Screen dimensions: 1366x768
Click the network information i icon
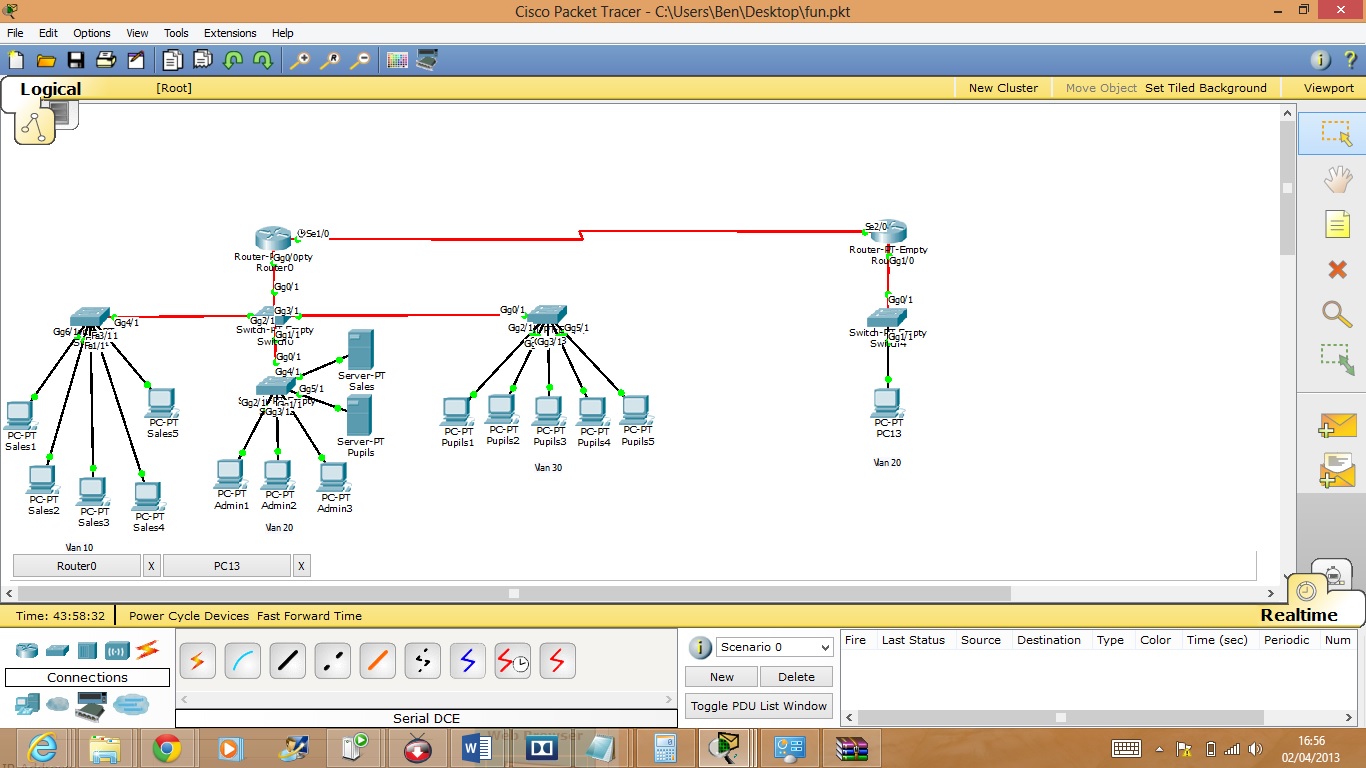pyautogui.click(x=1321, y=60)
